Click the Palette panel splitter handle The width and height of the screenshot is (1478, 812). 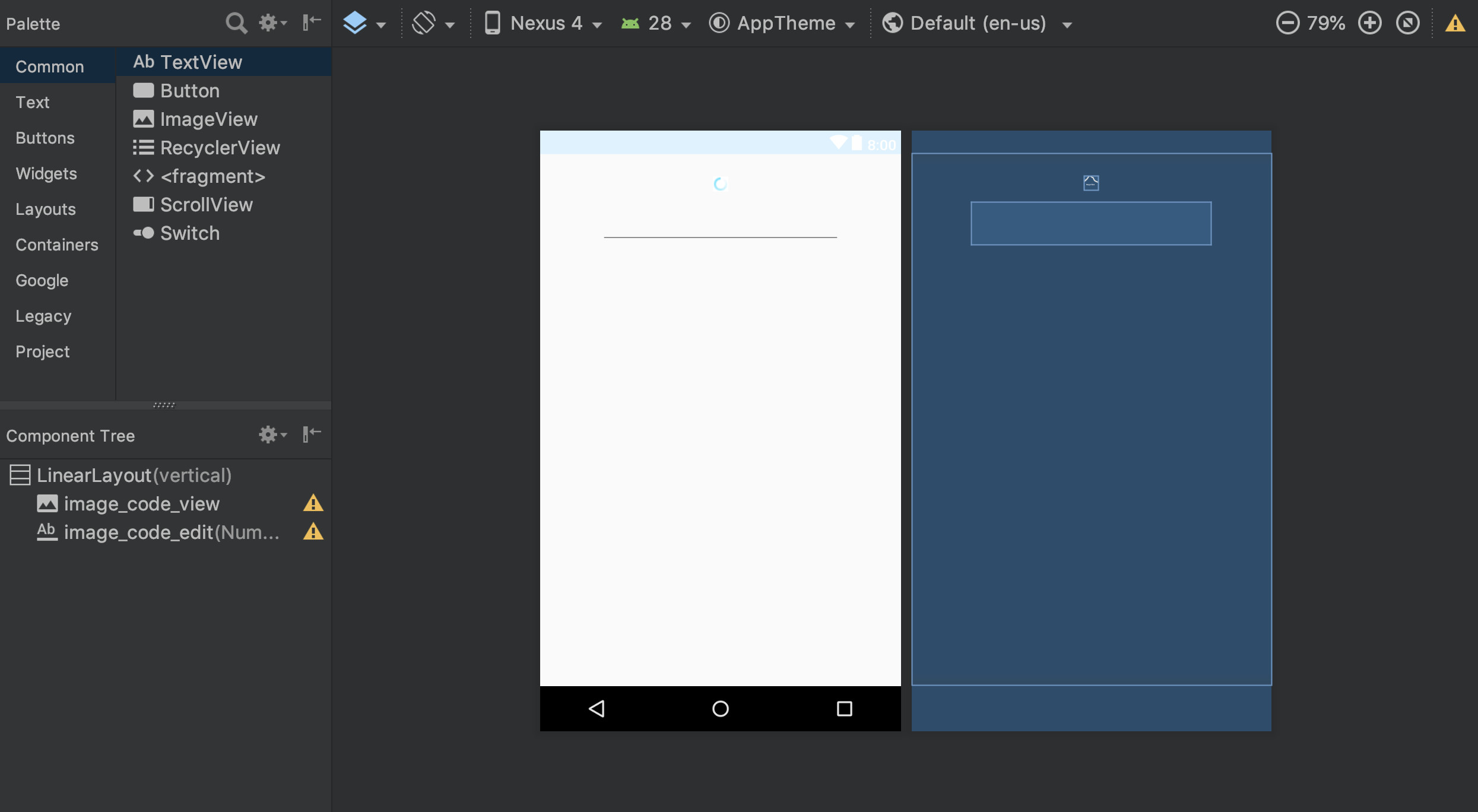pyautogui.click(x=164, y=405)
